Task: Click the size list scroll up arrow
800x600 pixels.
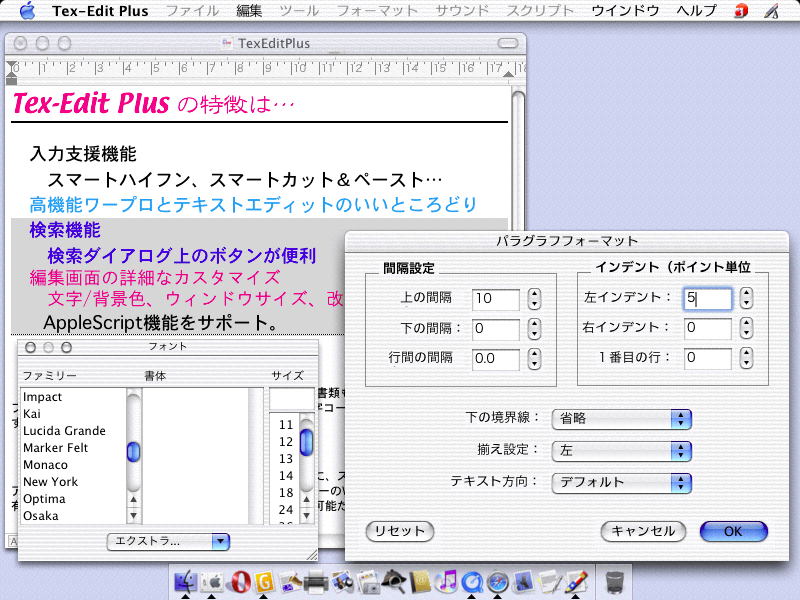Action: 306,499
